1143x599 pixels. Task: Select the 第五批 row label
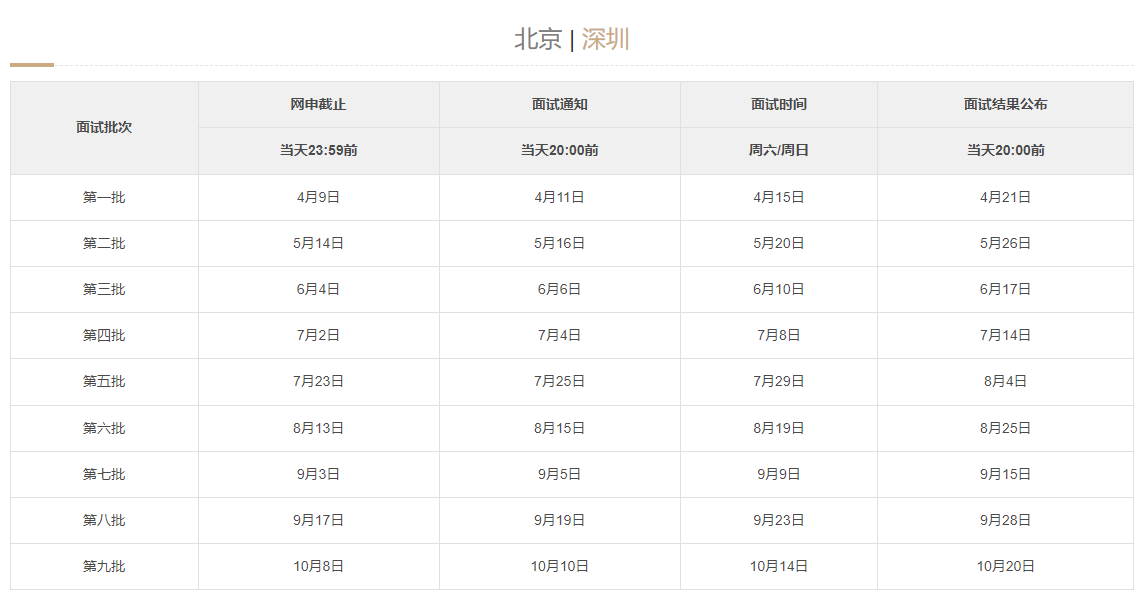click(104, 381)
